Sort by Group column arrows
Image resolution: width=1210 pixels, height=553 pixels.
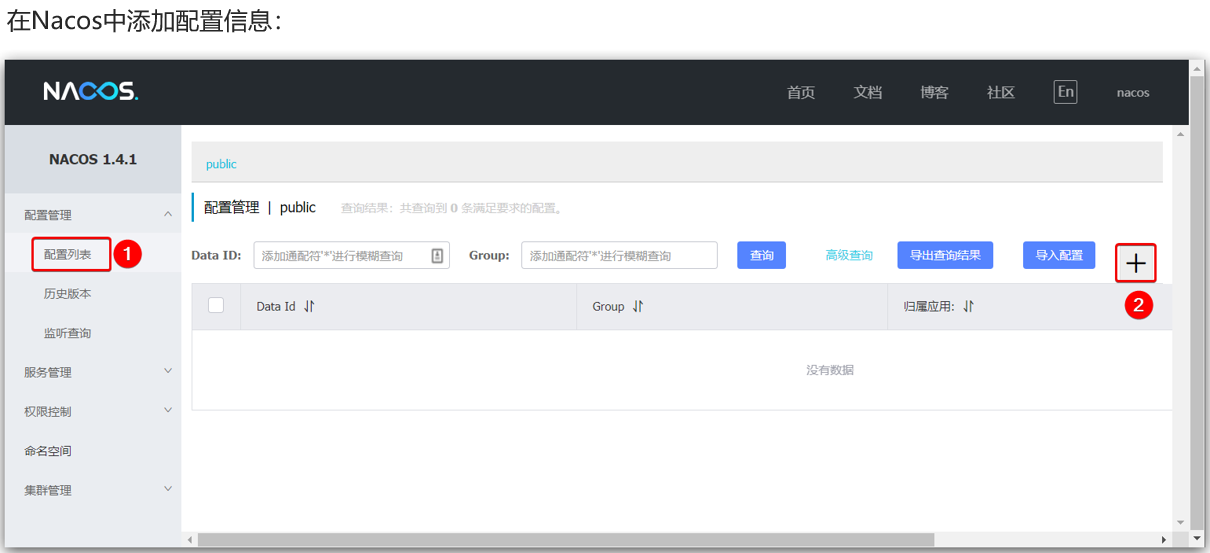click(x=638, y=307)
